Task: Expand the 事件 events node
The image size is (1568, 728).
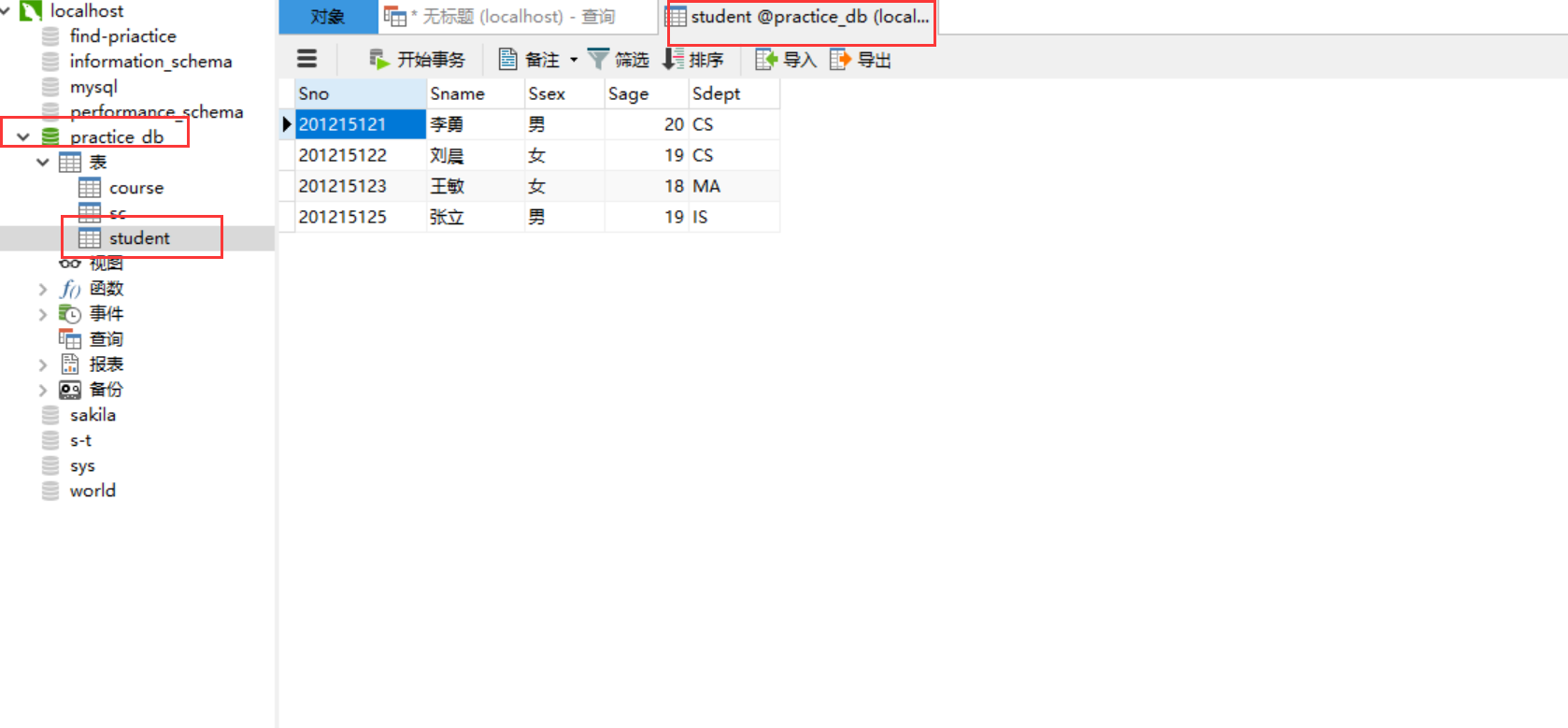Action: click(x=43, y=314)
